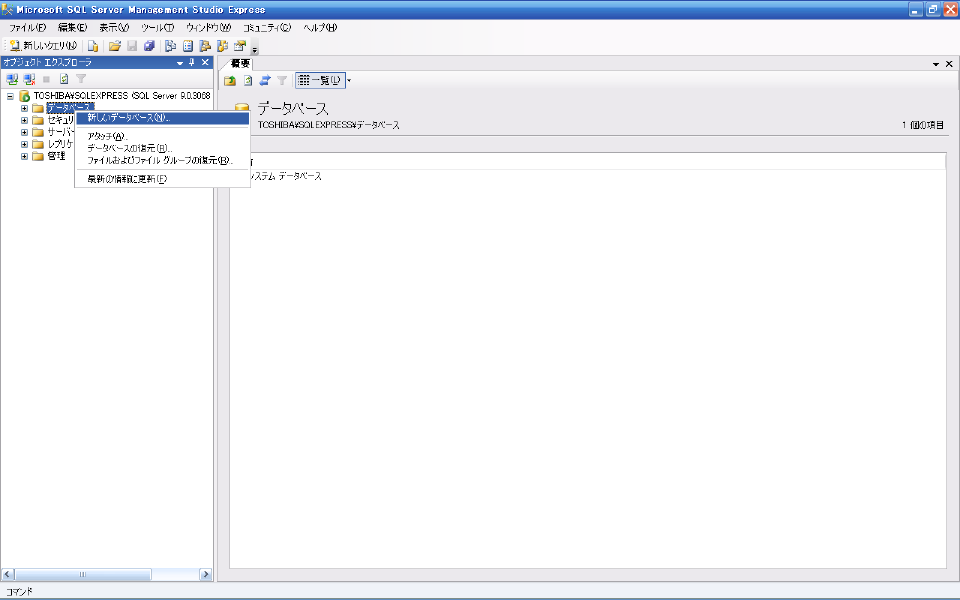Click the Refresh icon in 概要 toolbar

248,80
